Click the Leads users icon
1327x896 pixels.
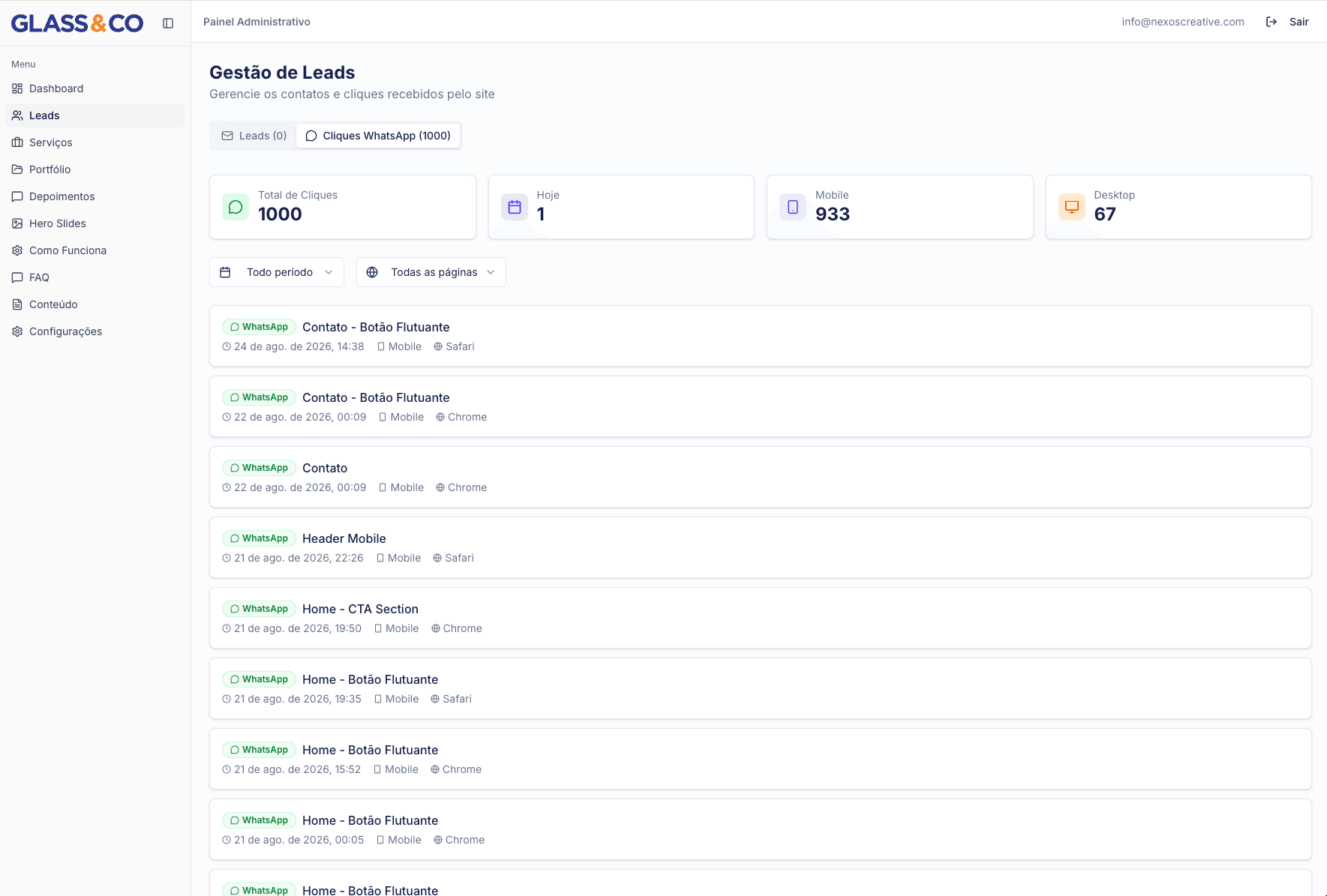pos(17,115)
